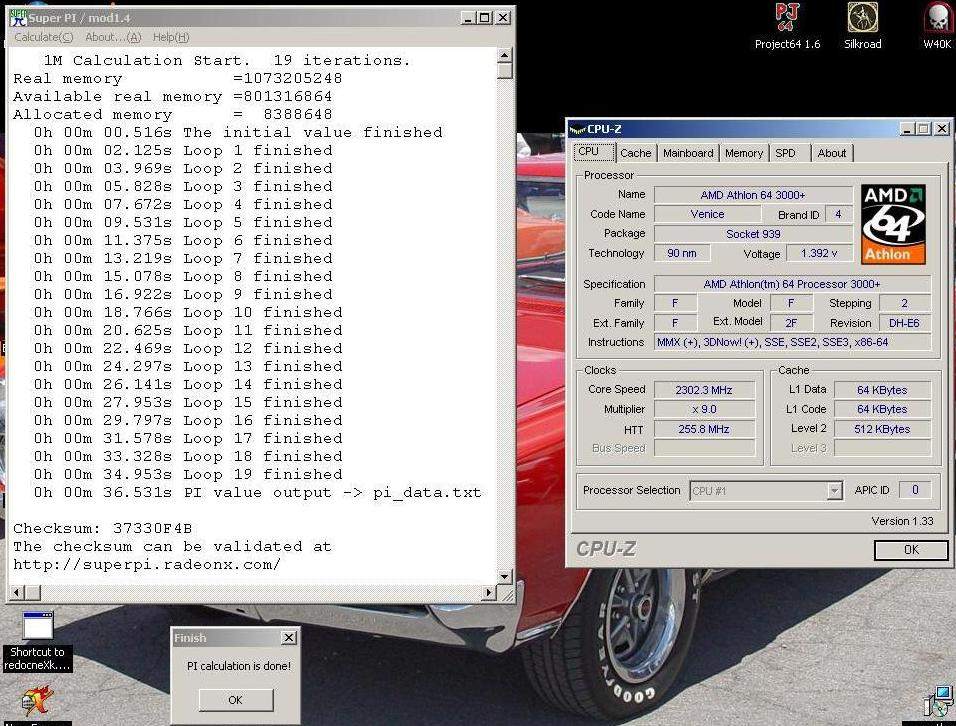Switch to the Memory tab in CPU-Z
The width and height of the screenshot is (956, 726).
[x=744, y=153]
